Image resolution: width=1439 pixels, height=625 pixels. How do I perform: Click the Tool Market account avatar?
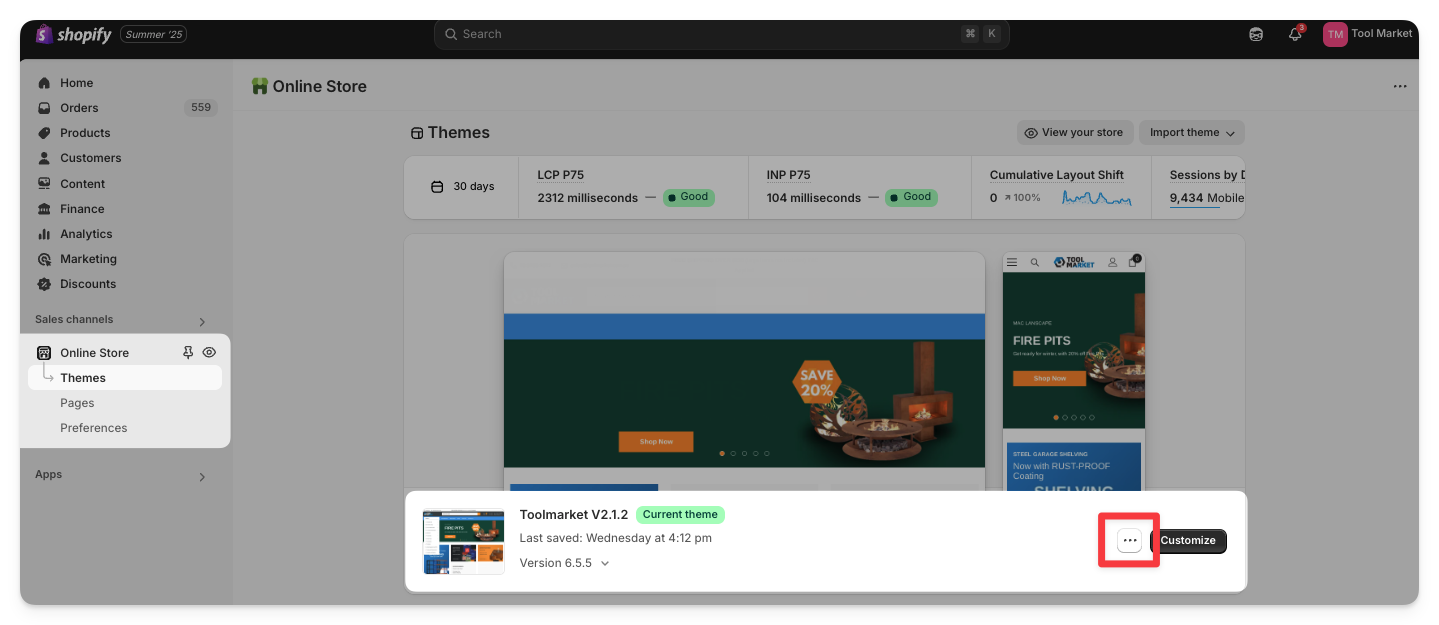(x=1335, y=34)
